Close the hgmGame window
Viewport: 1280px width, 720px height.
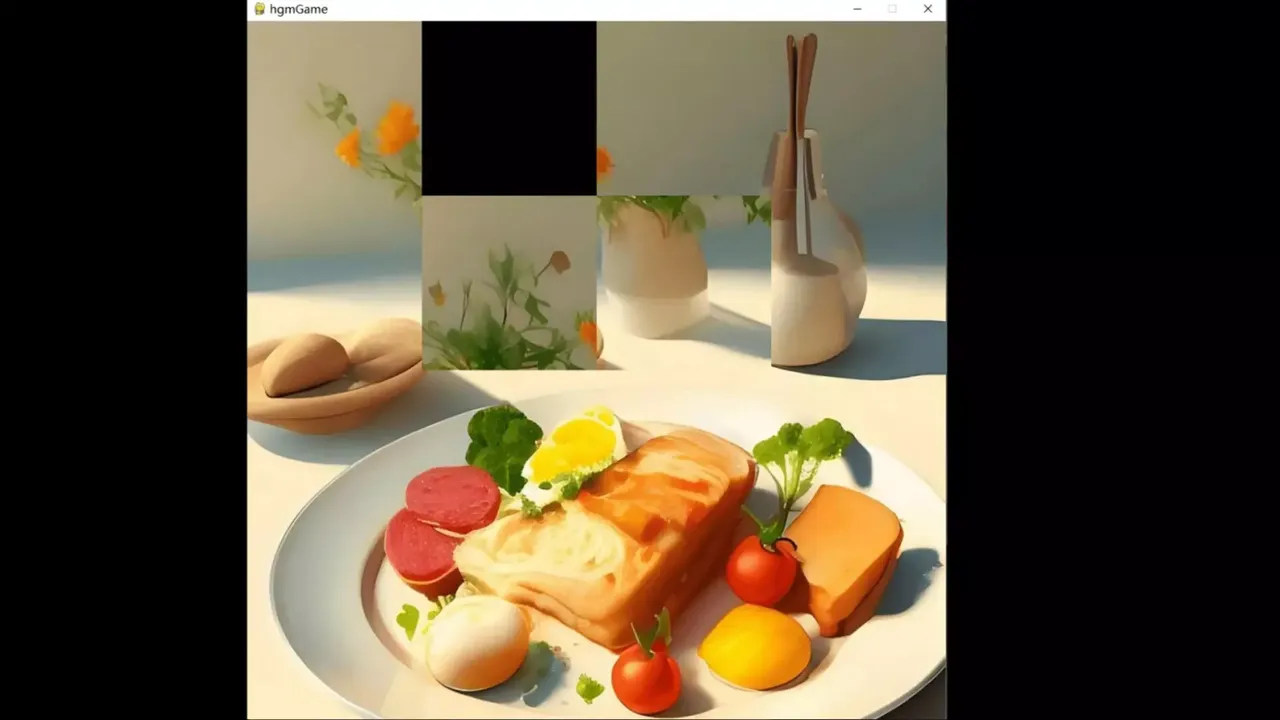point(927,9)
